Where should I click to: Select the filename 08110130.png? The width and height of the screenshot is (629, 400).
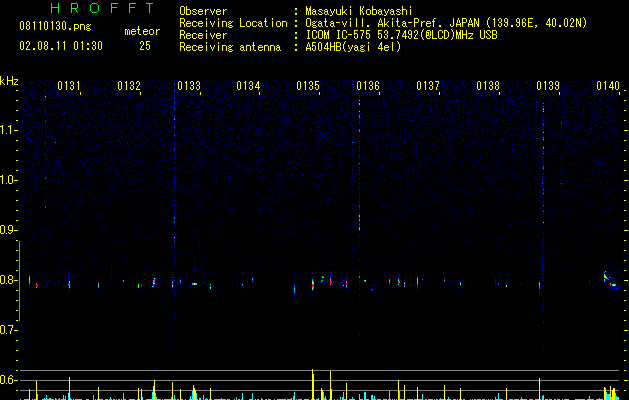[x=55, y=27]
